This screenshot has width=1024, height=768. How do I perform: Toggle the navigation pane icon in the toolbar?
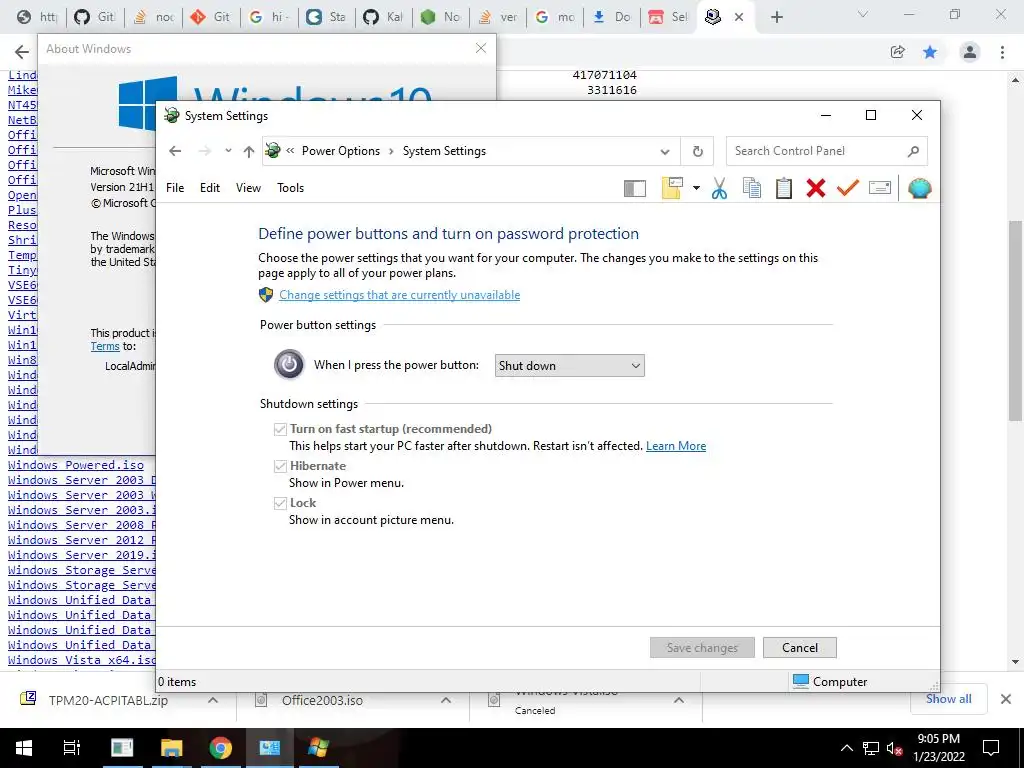click(634, 188)
